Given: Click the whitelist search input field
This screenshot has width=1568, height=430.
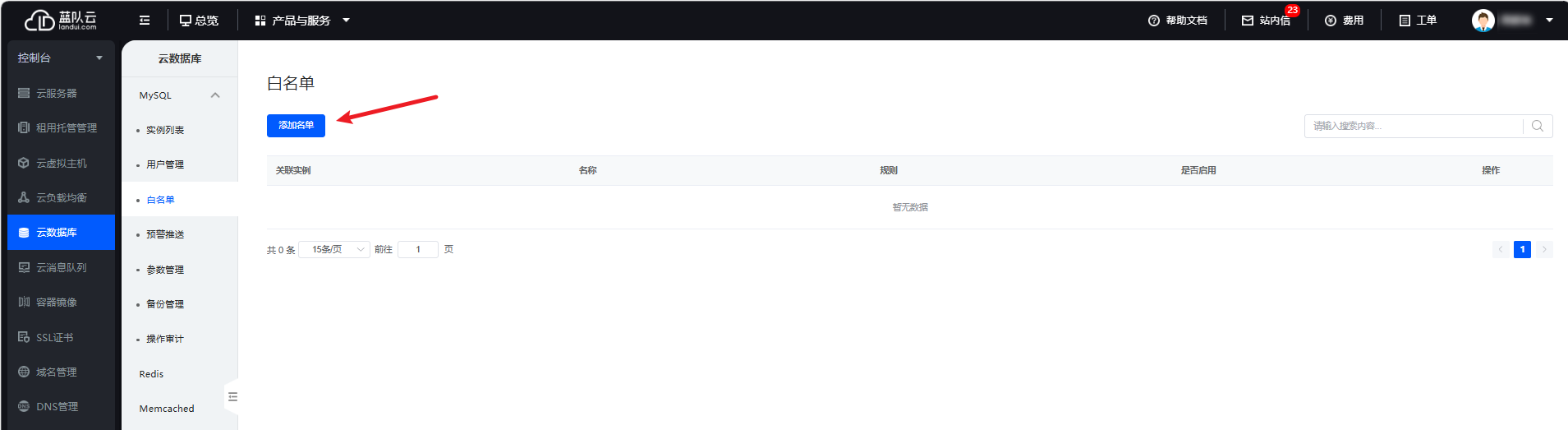Looking at the screenshot, I should 1413,126.
